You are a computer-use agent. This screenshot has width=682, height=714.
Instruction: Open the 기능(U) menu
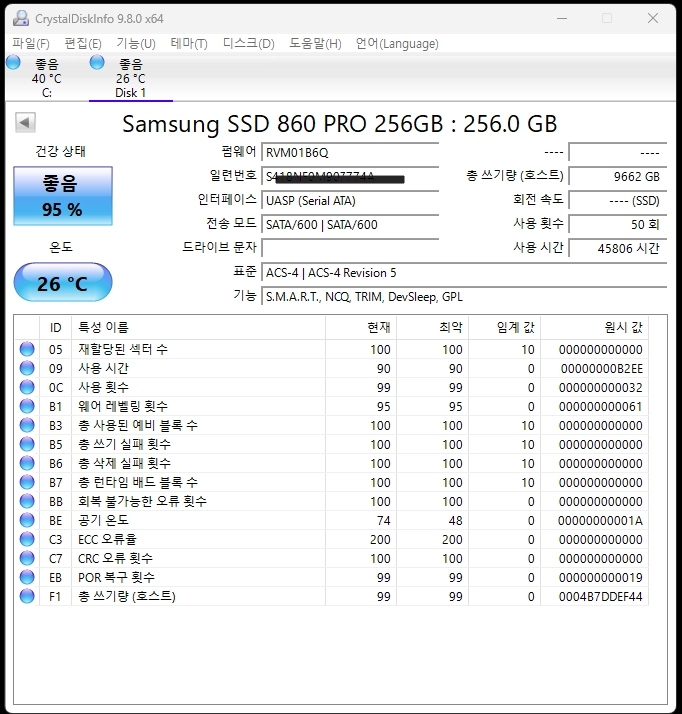coord(136,44)
